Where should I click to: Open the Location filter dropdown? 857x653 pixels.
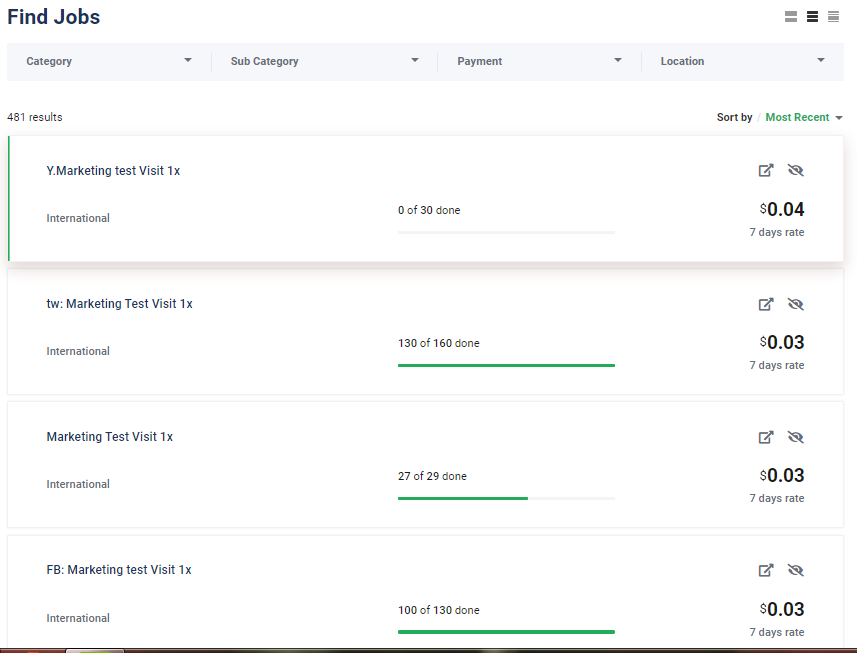tap(743, 61)
